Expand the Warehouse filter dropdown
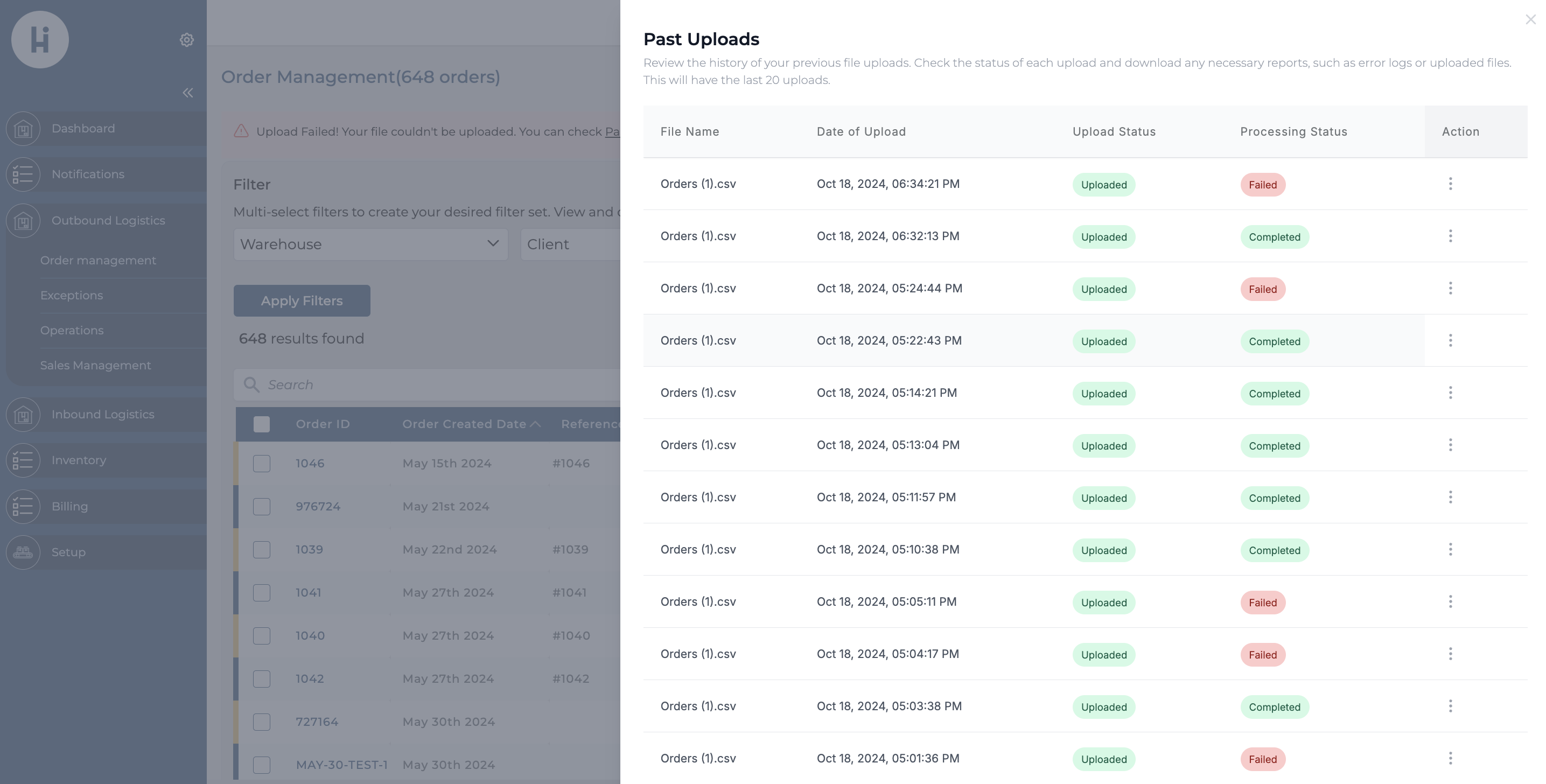Screen dimensions: 1546x784 370,244
